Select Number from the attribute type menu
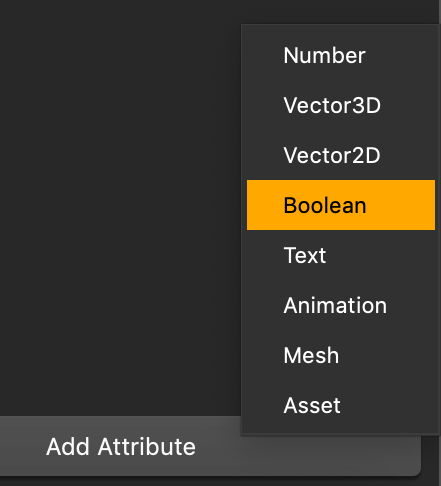 coord(341,55)
